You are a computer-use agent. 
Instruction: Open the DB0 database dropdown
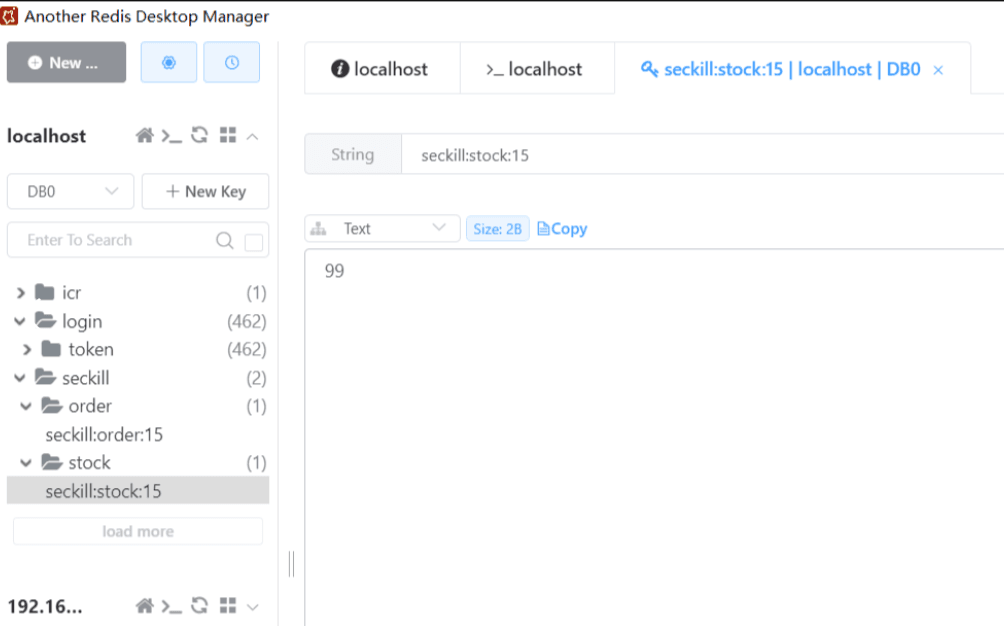coord(70,191)
